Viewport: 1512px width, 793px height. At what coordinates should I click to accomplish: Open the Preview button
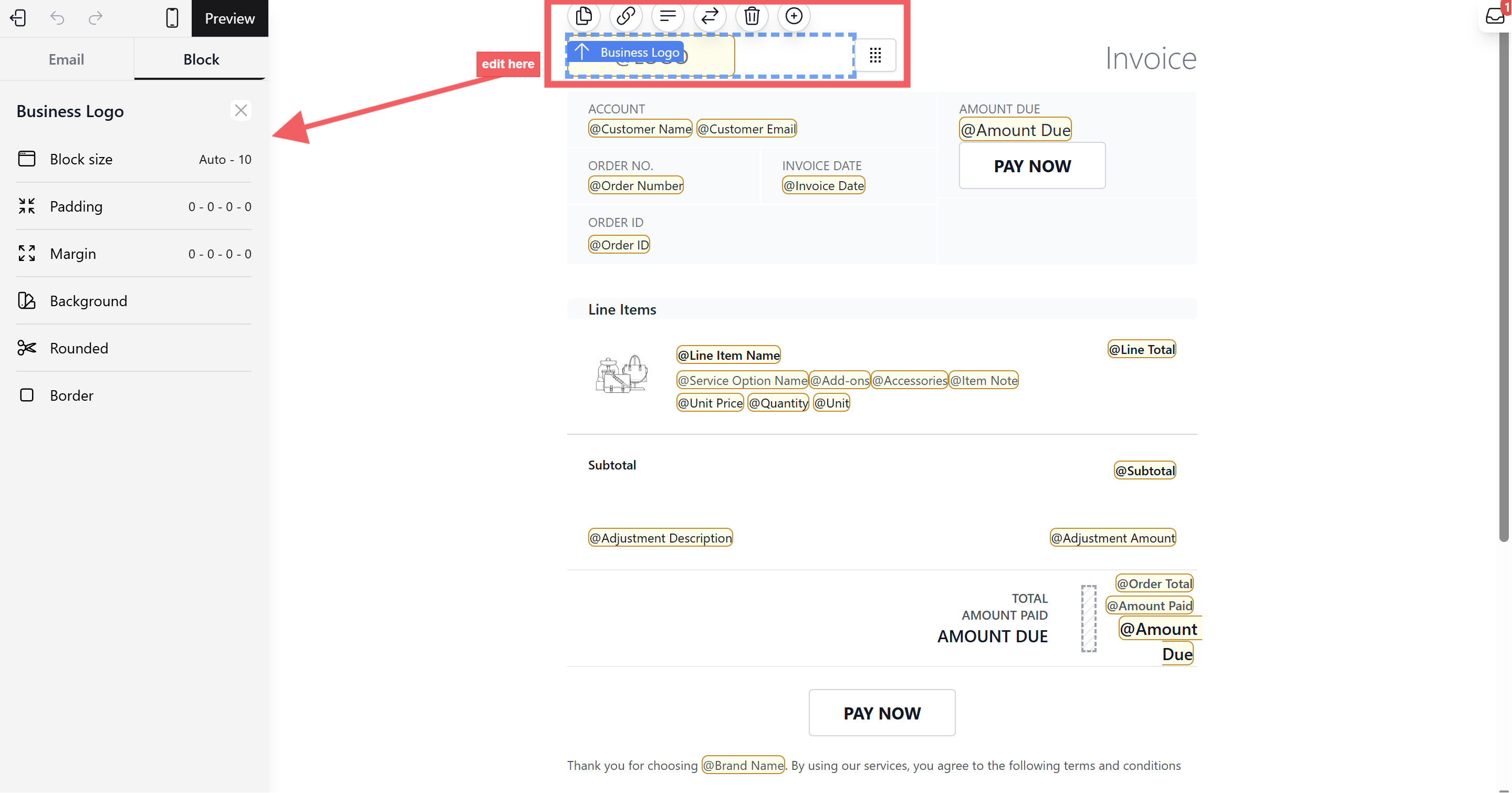[230, 18]
